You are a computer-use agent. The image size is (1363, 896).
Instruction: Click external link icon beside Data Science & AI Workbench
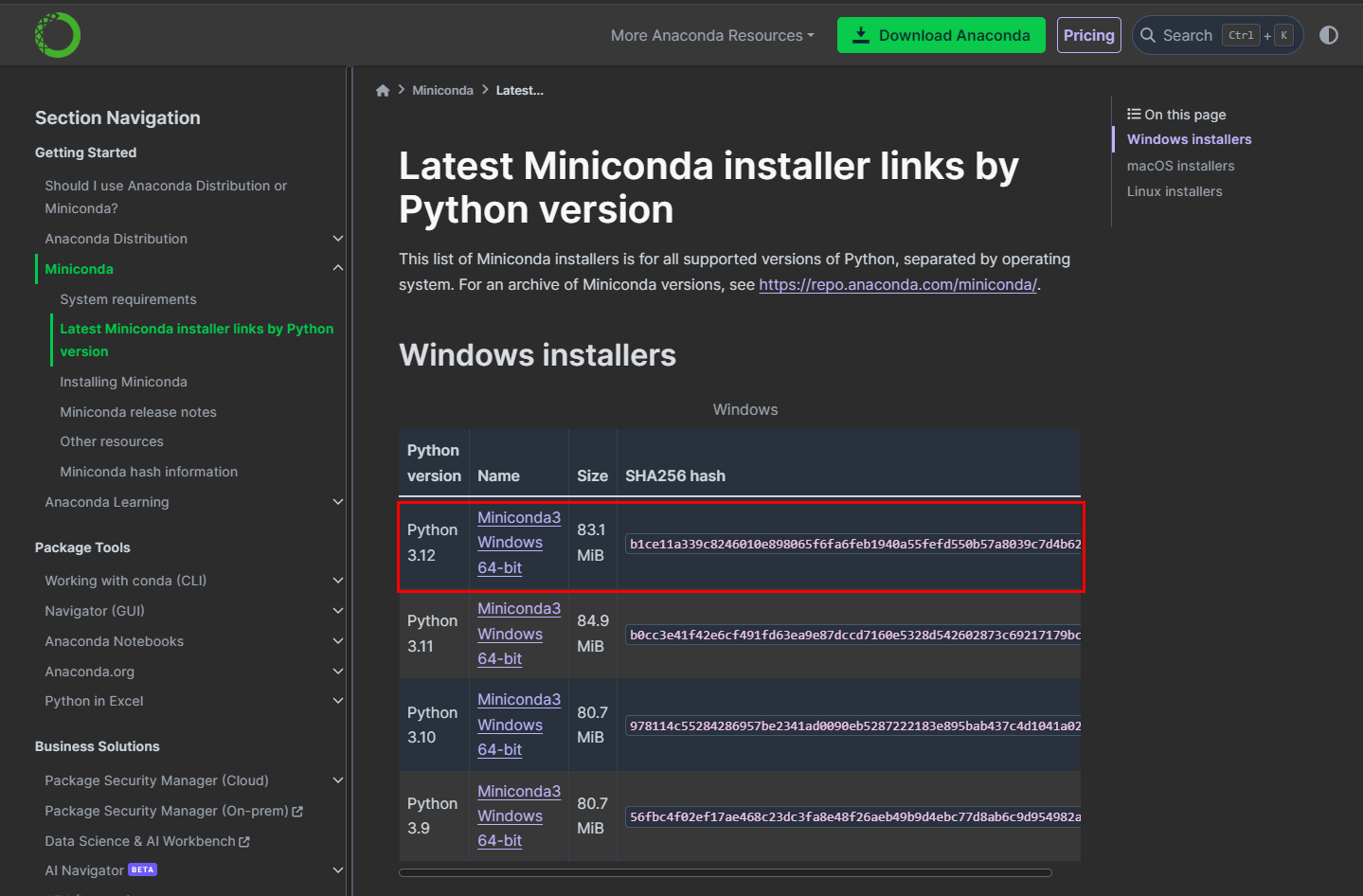pos(244,842)
